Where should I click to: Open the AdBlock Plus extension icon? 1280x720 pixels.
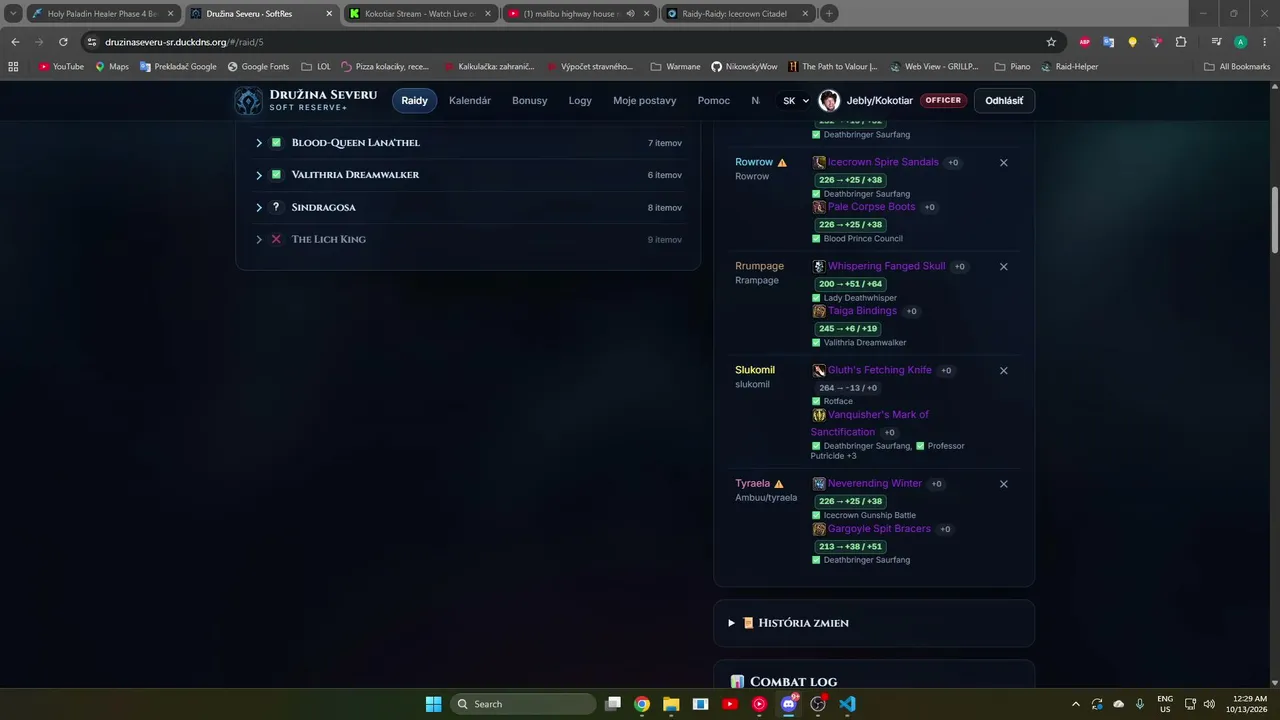1085,42
